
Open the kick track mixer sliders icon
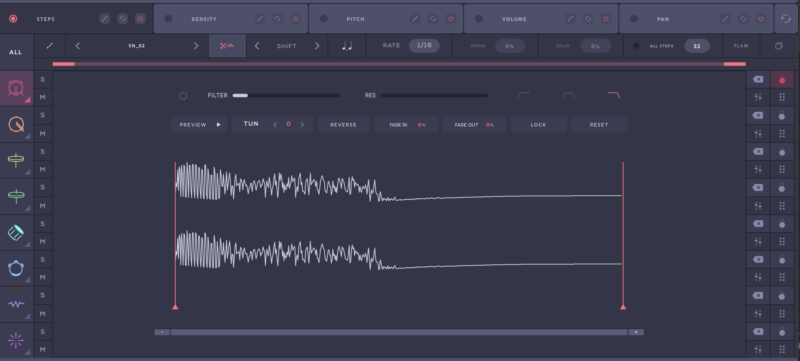point(758,97)
